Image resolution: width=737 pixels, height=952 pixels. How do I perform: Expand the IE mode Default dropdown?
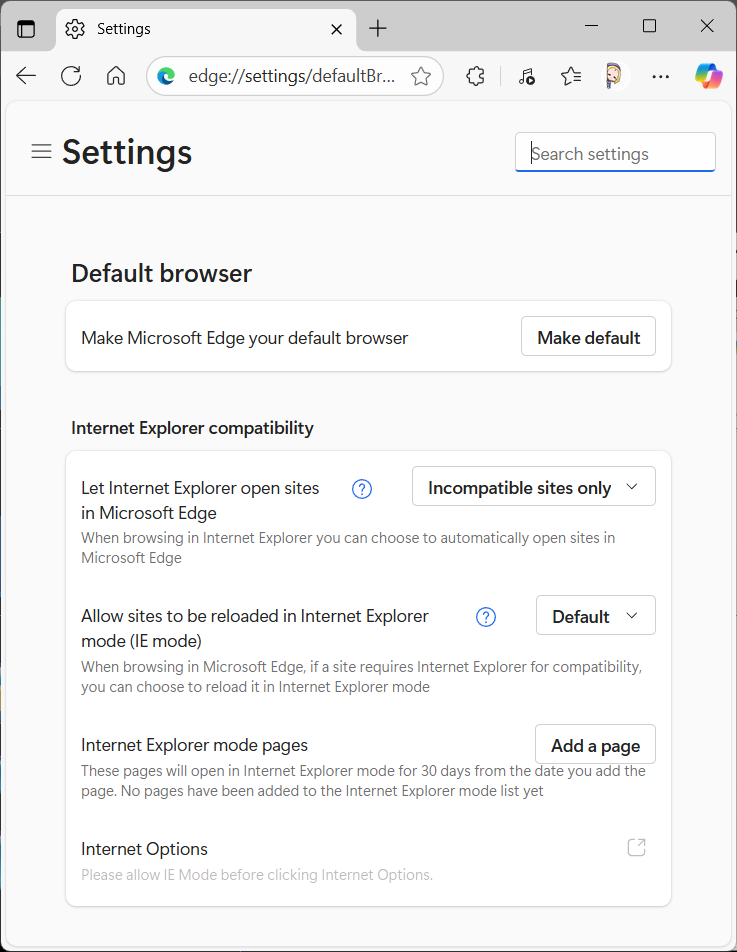595,616
